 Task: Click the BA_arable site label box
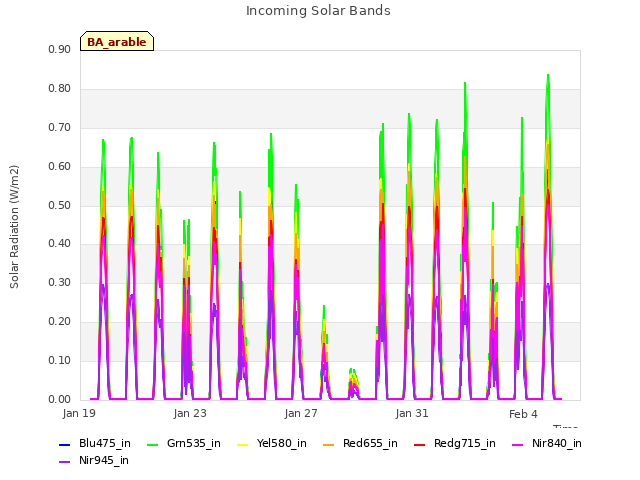pos(117,41)
